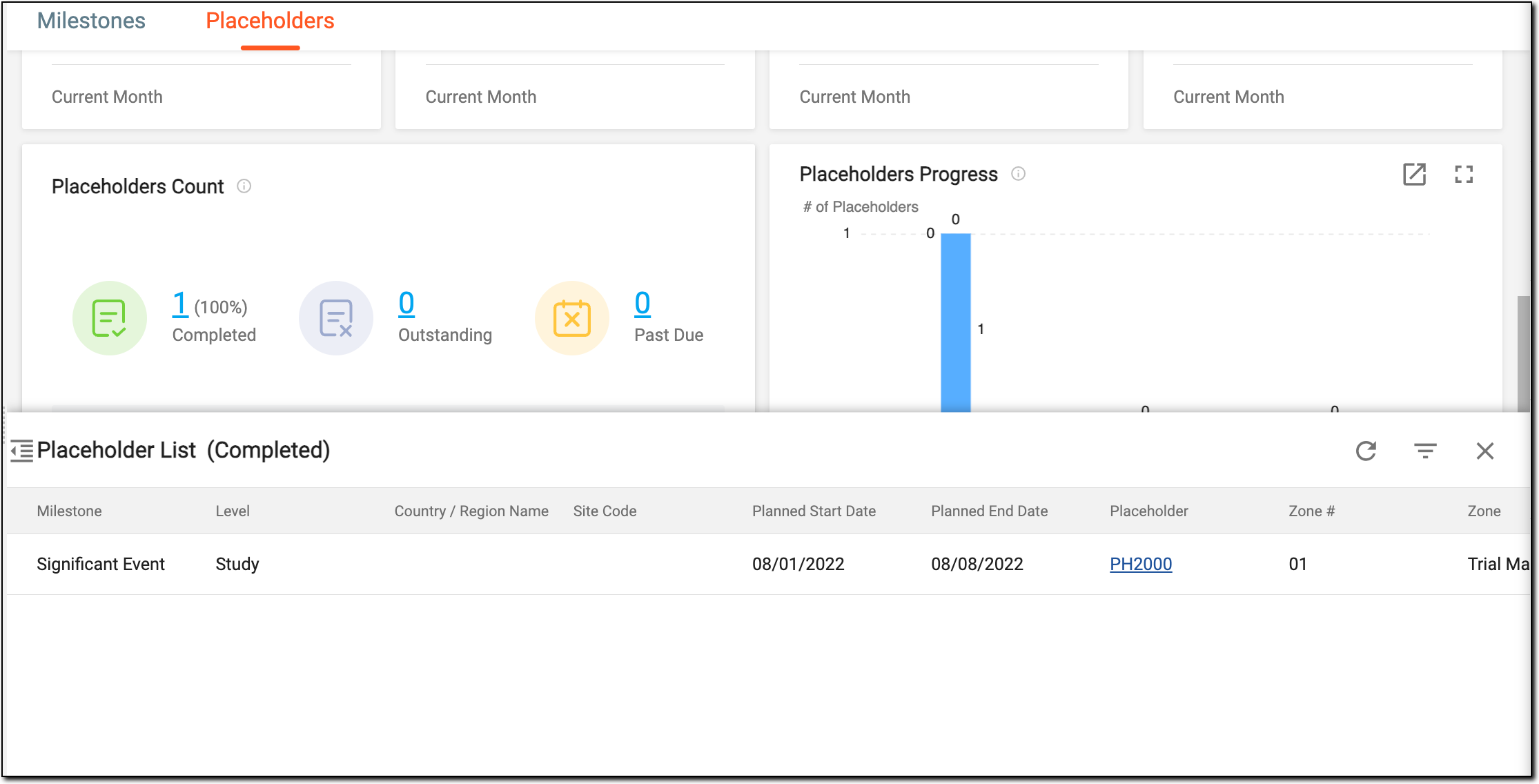Image resolution: width=1539 pixels, height=784 pixels.
Task: Switch to the Milestones tab
Action: click(x=91, y=21)
